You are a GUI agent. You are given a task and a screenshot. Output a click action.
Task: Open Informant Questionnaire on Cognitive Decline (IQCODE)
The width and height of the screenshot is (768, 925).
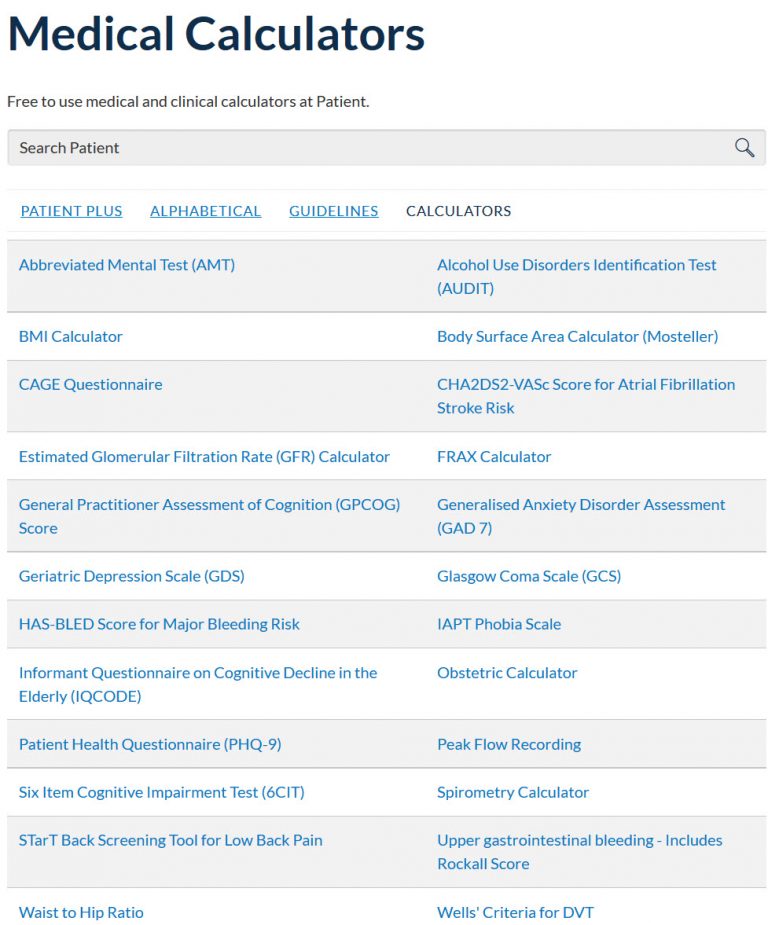[x=198, y=684]
